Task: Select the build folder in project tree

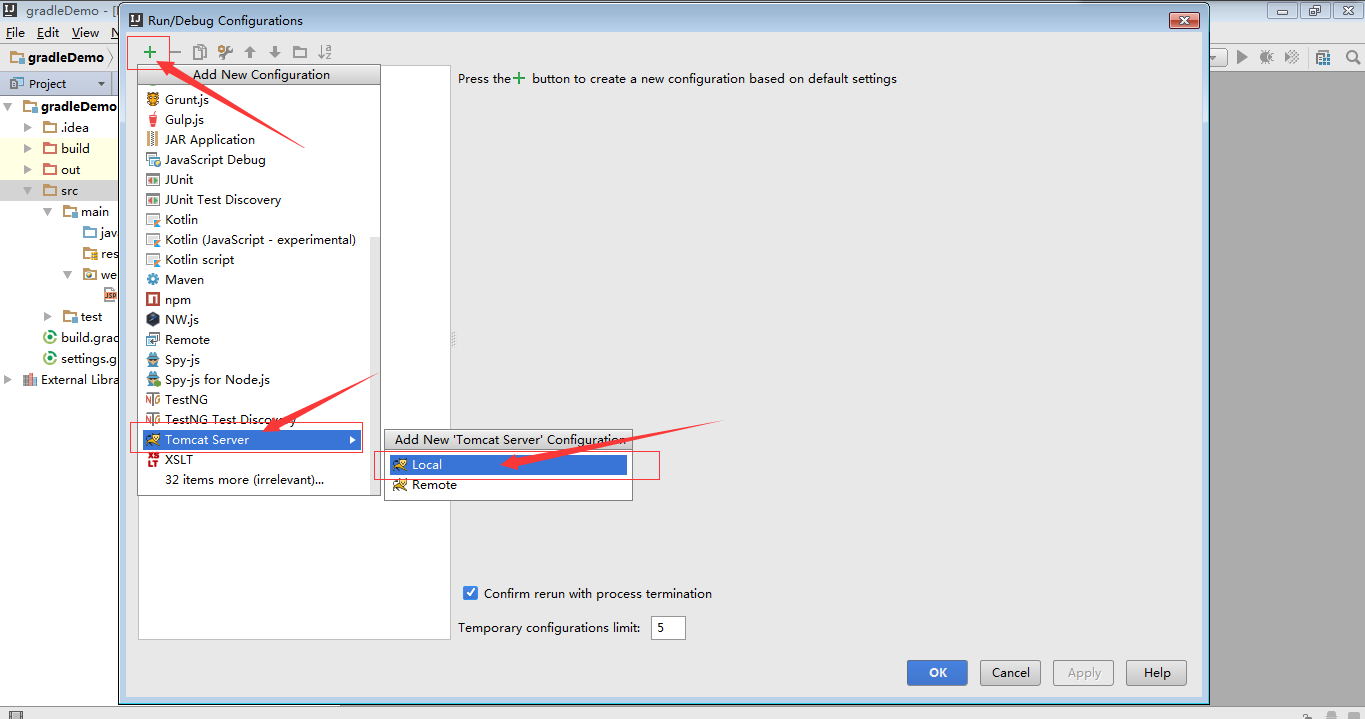Action: point(66,148)
